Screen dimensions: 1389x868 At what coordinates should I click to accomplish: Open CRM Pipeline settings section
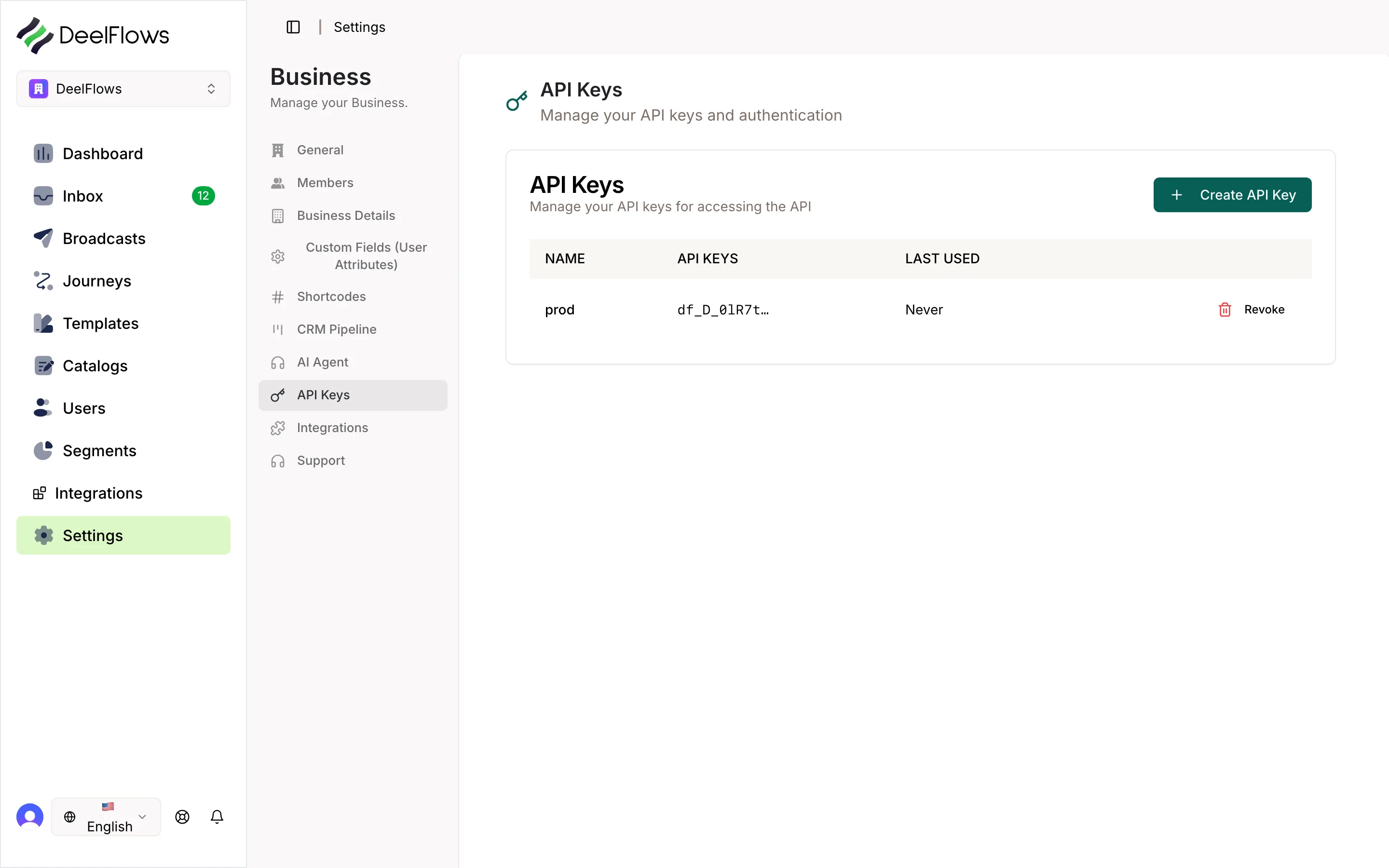353,329
